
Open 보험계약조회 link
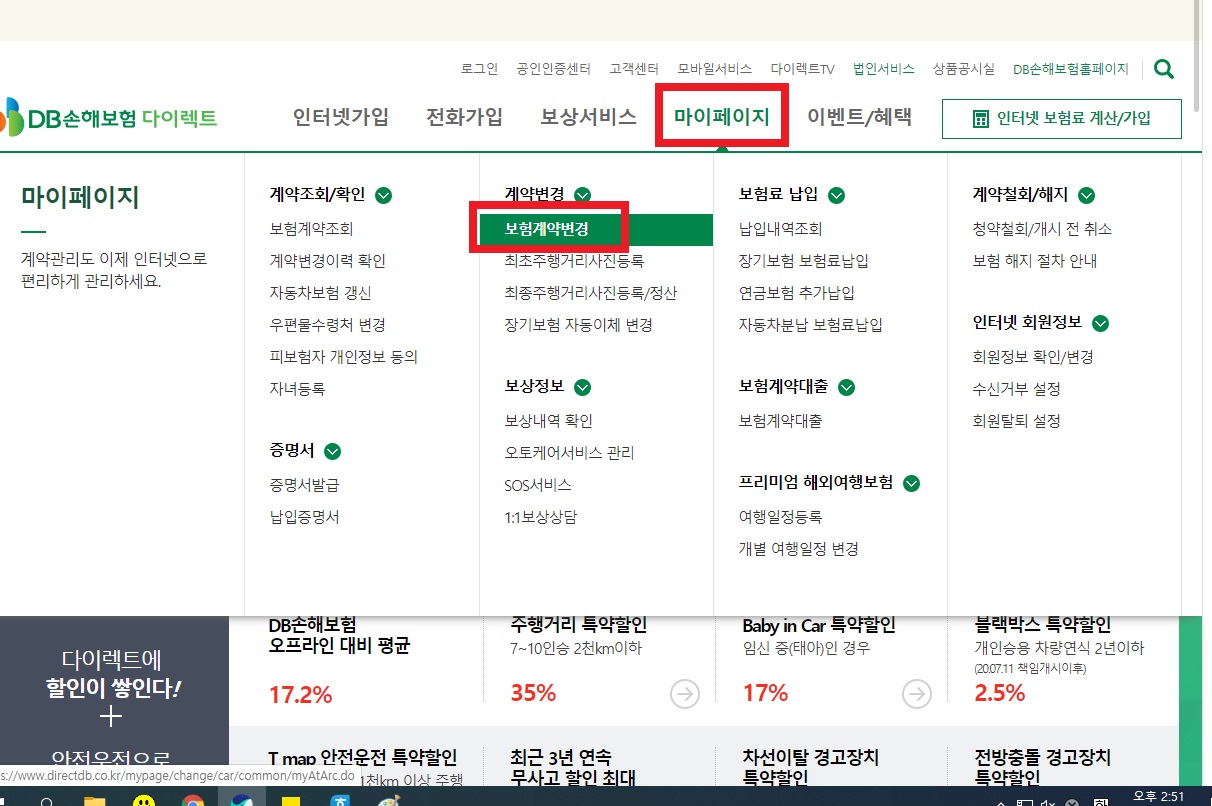(x=311, y=229)
